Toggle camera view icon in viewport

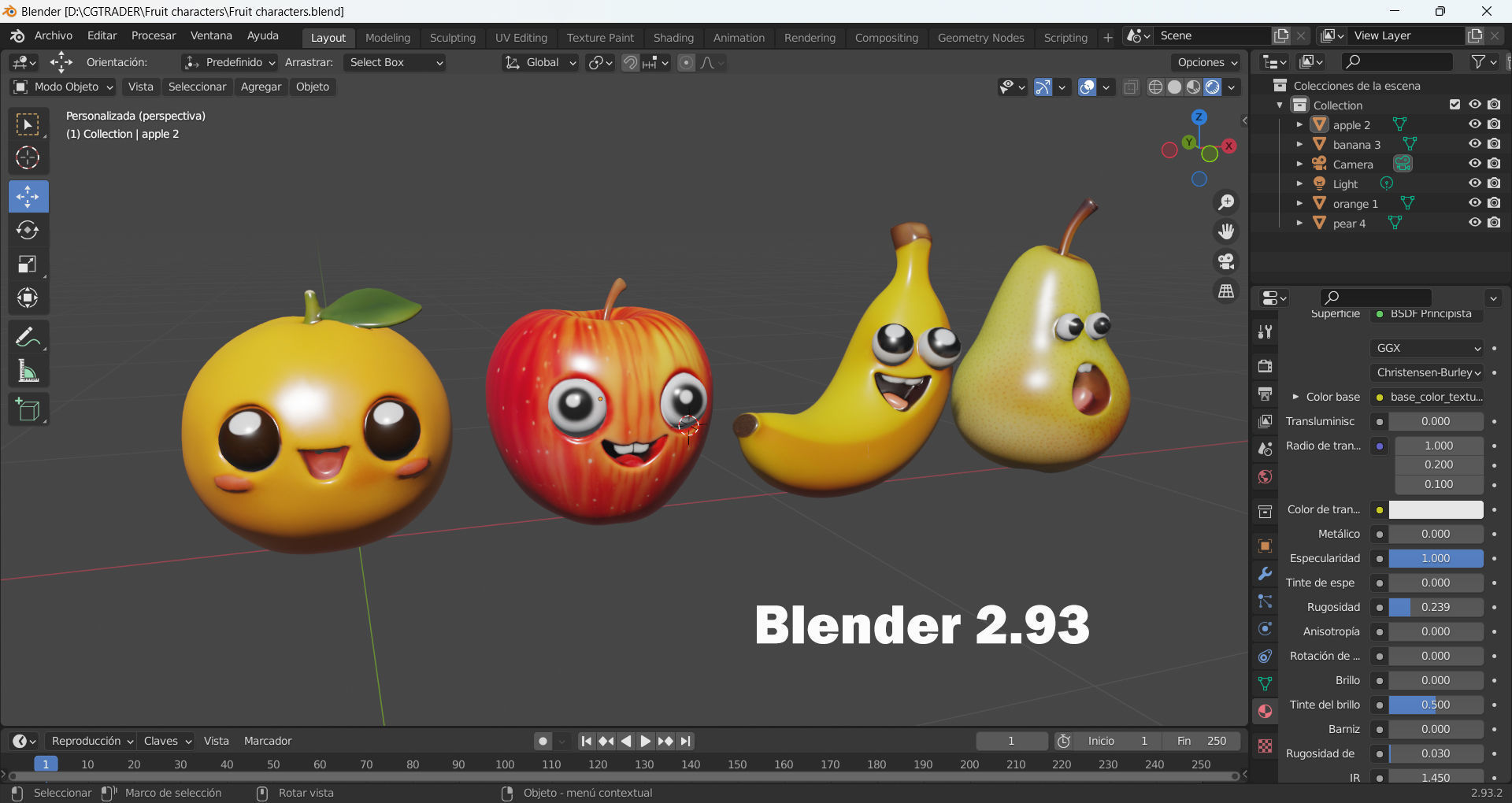(1226, 261)
